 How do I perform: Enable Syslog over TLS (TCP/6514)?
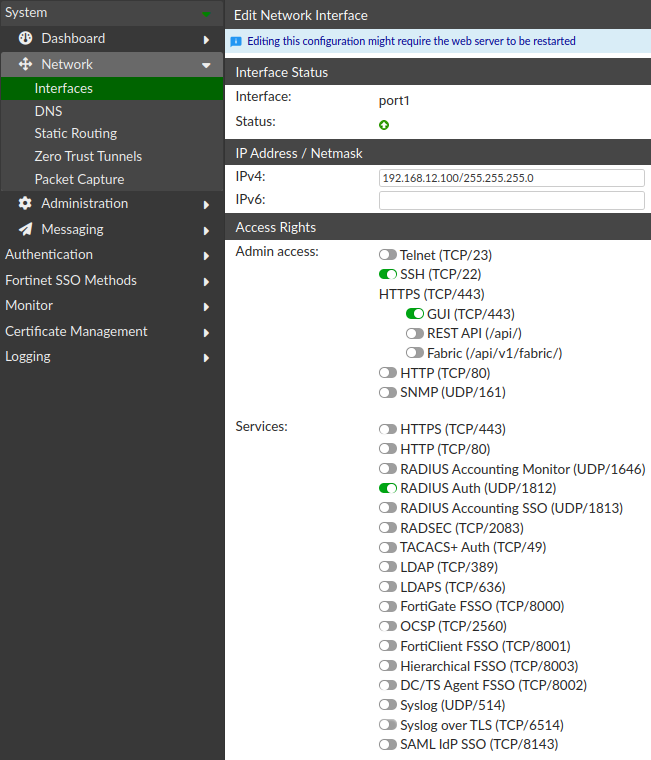388,725
